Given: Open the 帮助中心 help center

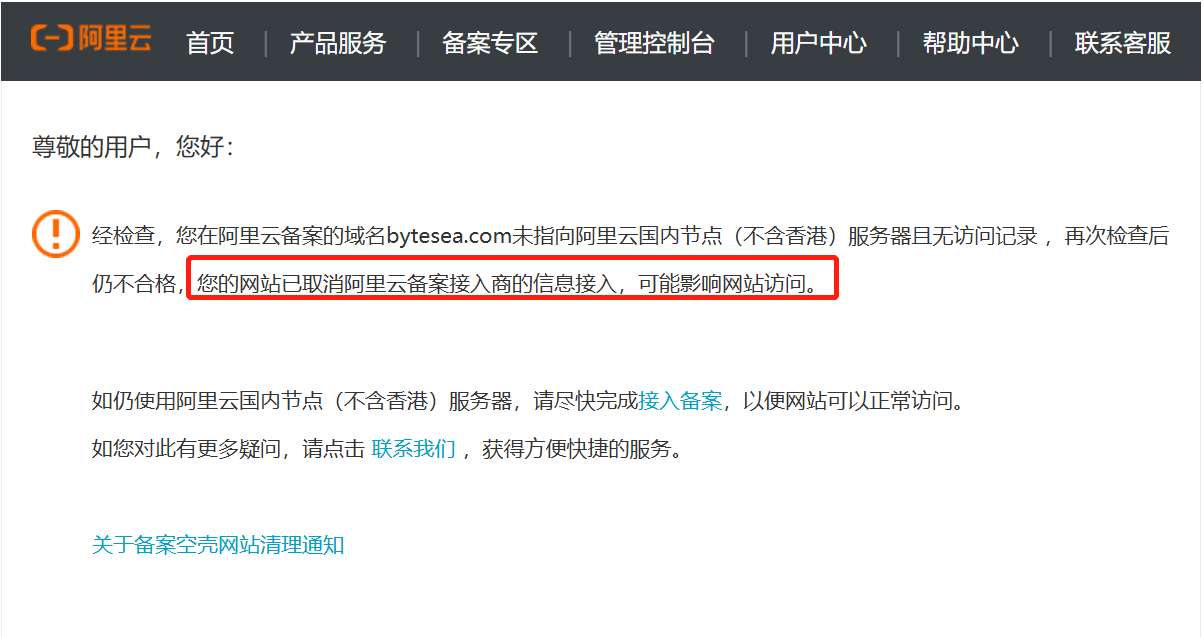Looking at the screenshot, I should point(971,43).
